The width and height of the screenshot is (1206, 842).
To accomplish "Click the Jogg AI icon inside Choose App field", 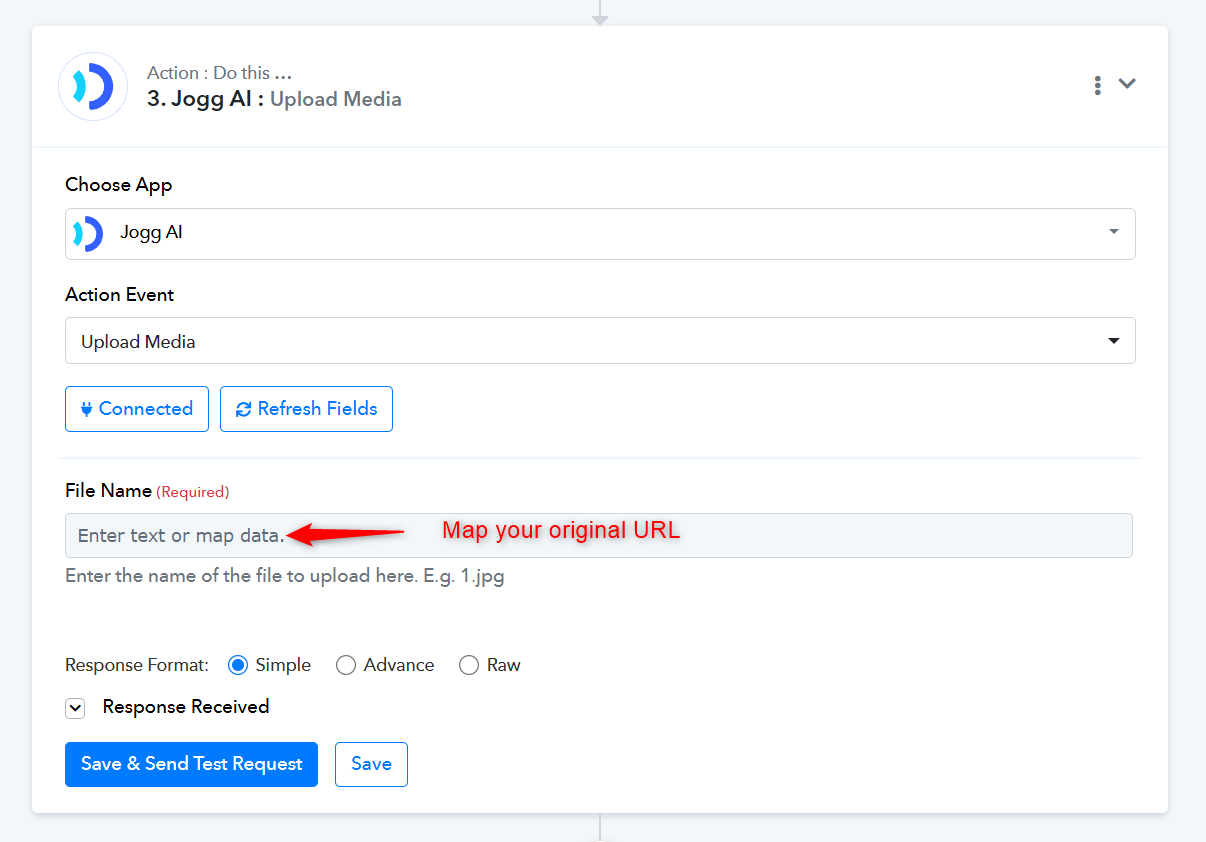I will pyautogui.click(x=87, y=233).
